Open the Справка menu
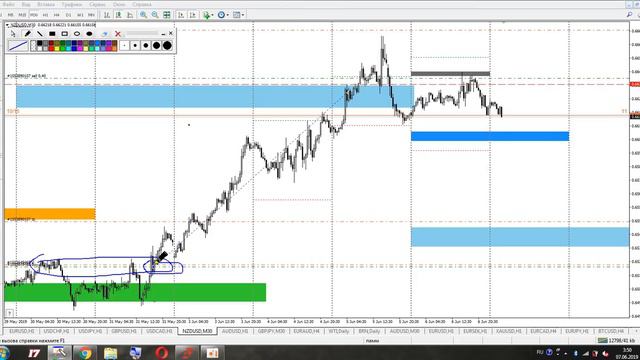This screenshot has height=360, width=640. pos(142,4)
